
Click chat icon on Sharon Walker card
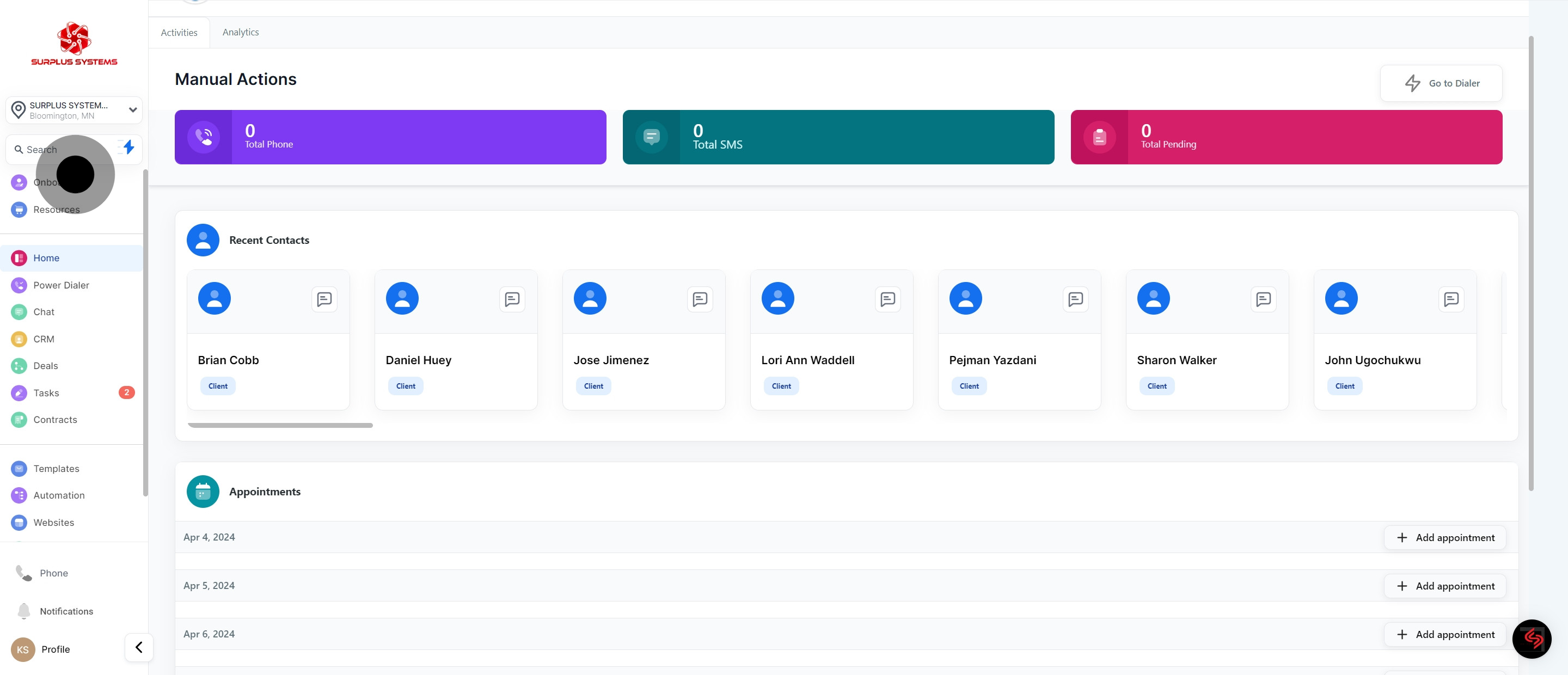[1263, 299]
